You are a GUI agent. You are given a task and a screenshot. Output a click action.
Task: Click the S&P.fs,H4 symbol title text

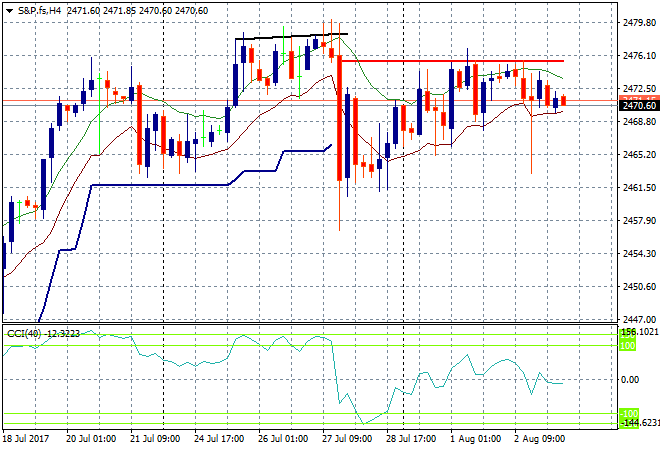click(x=40, y=11)
